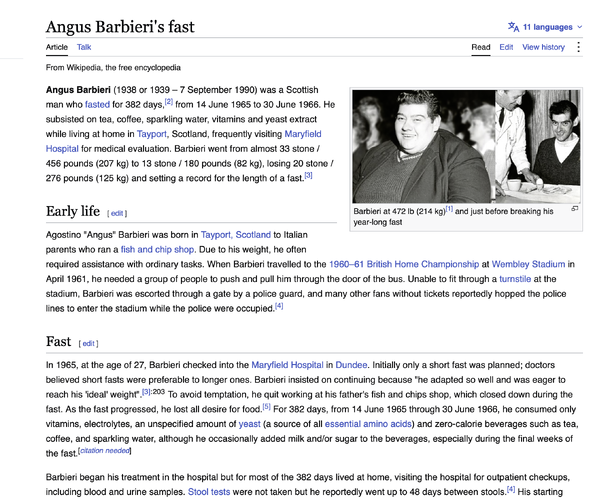Follow the fasted link
This screenshot has width=595, height=500.
[98, 104]
